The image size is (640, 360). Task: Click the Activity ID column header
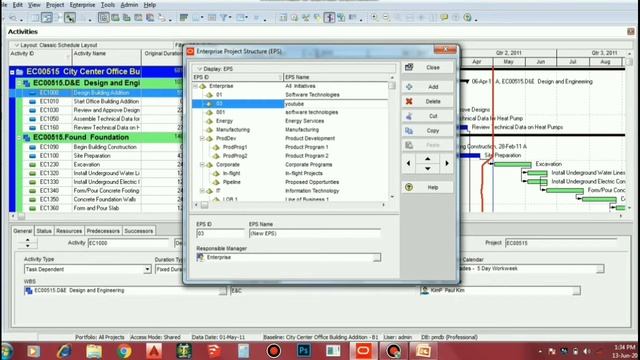point(40,58)
